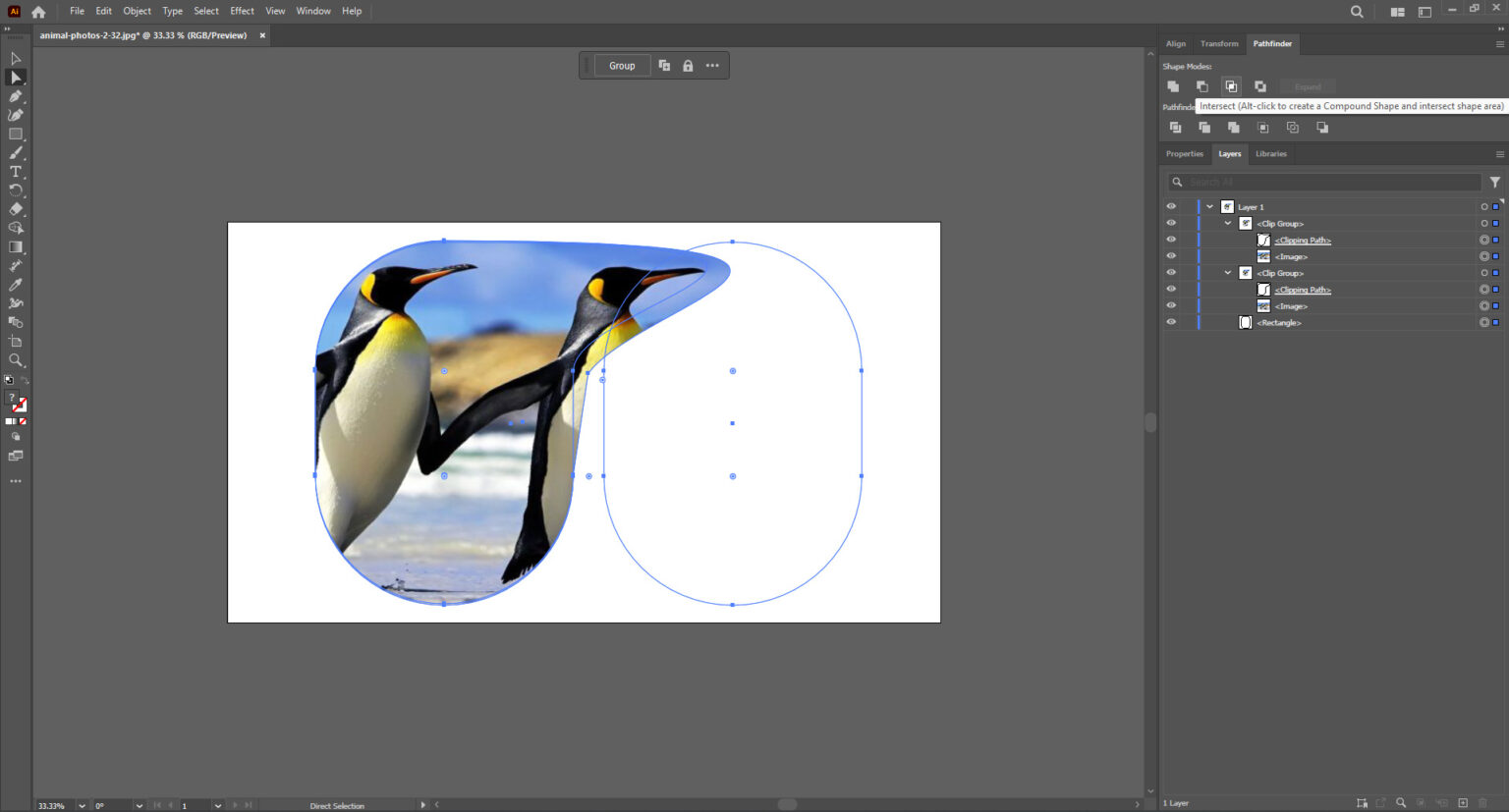Select the Pen tool
The height and width of the screenshot is (812, 1509).
point(15,95)
